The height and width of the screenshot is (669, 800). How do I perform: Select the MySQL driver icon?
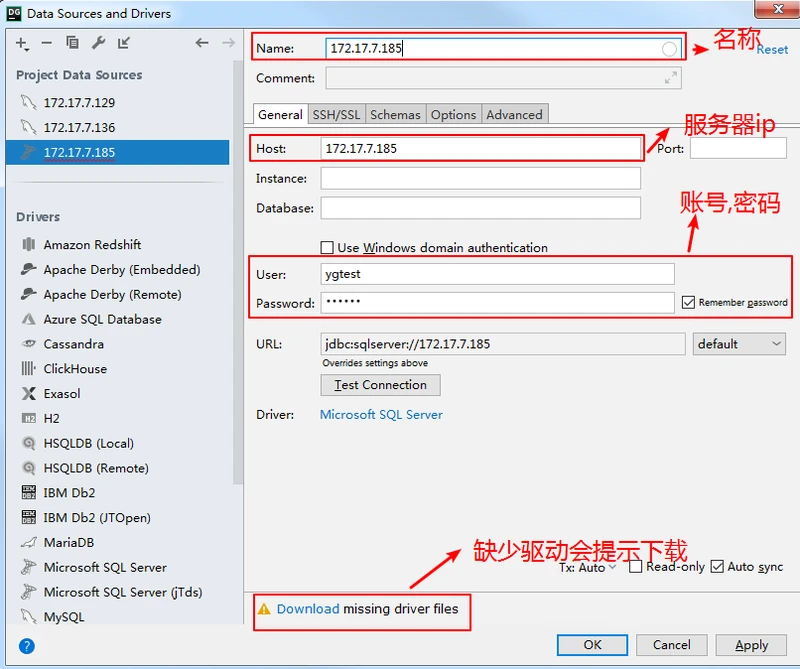pyautogui.click(x=29, y=617)
